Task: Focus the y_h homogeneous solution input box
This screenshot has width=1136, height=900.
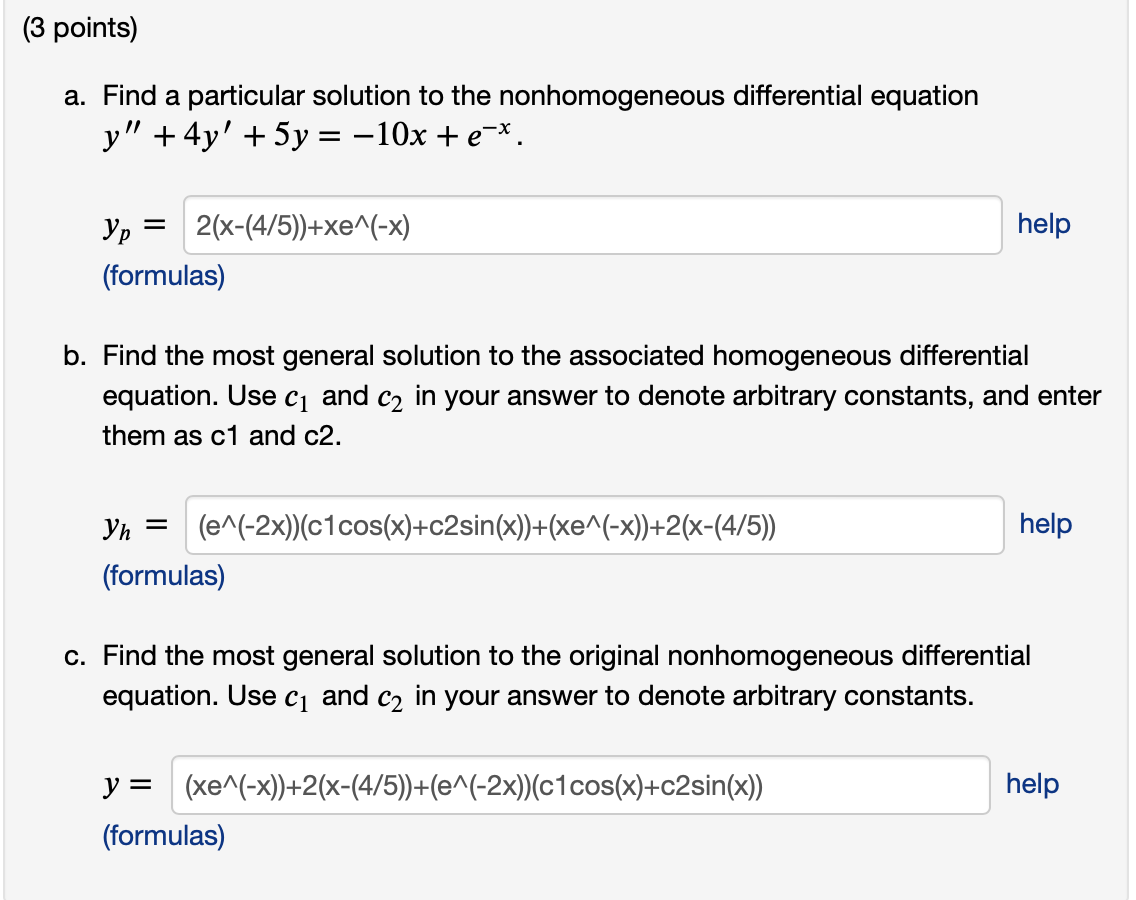Action: point(595,525)
